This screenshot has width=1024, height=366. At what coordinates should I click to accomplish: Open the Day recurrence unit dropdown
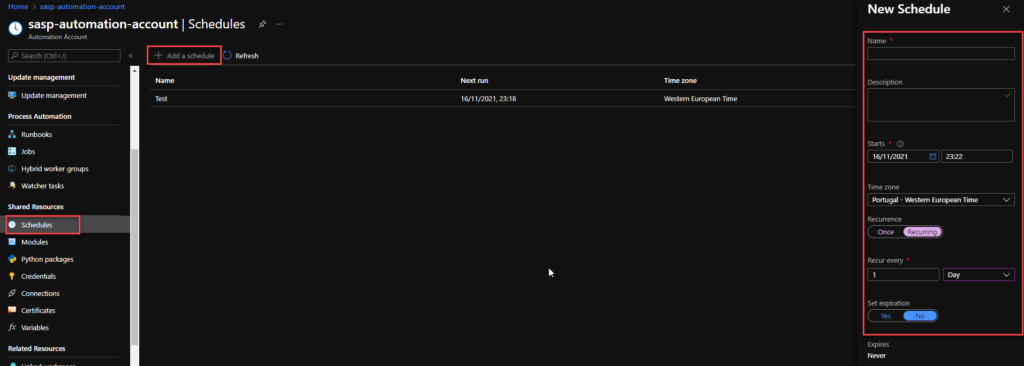[979, 274]
